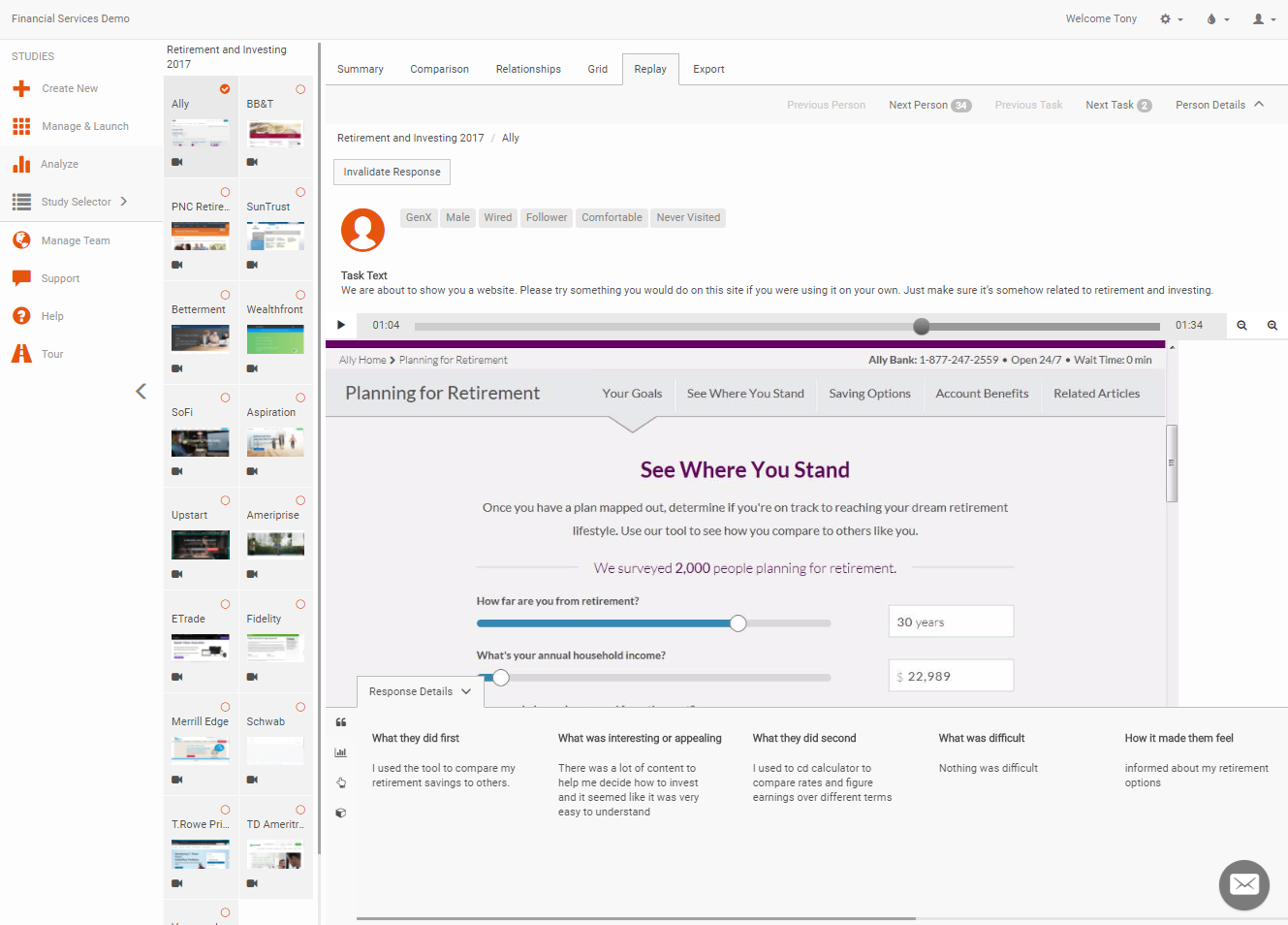1288x925 pixels.
Task: Expand the Study Selector chevron
Action: tap(124, 202)
